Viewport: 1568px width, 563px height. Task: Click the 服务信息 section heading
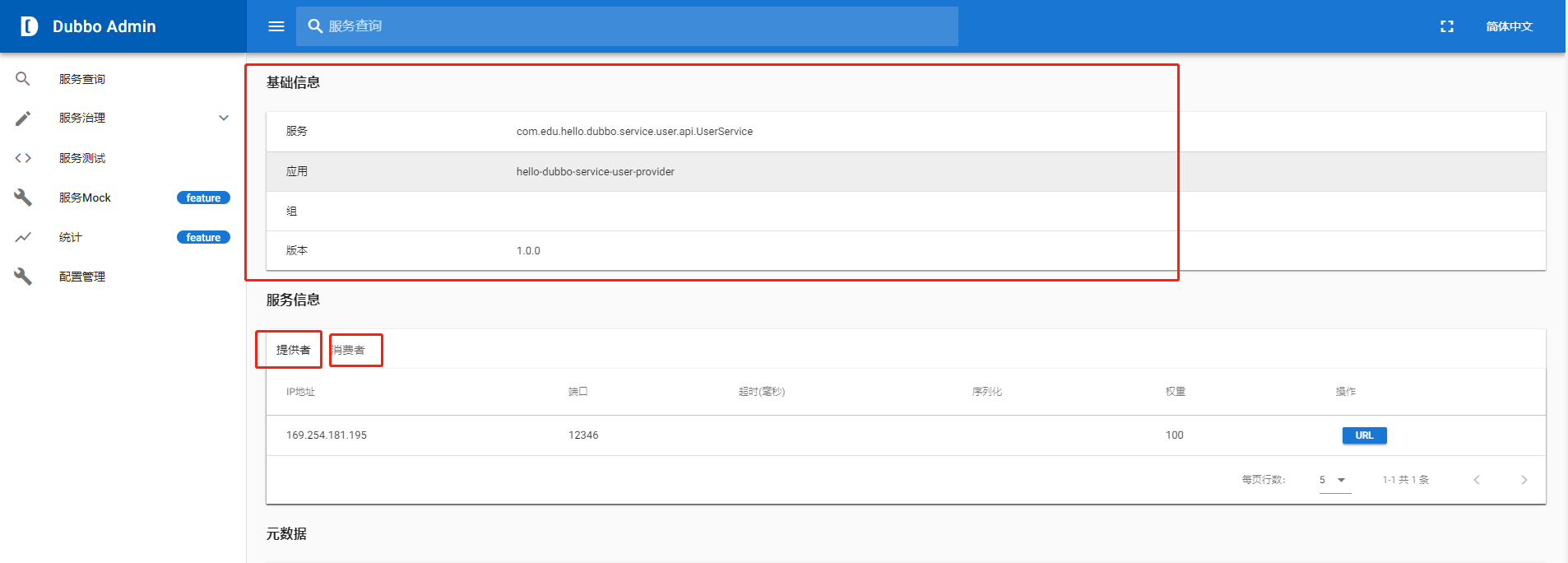click(293, 300)
